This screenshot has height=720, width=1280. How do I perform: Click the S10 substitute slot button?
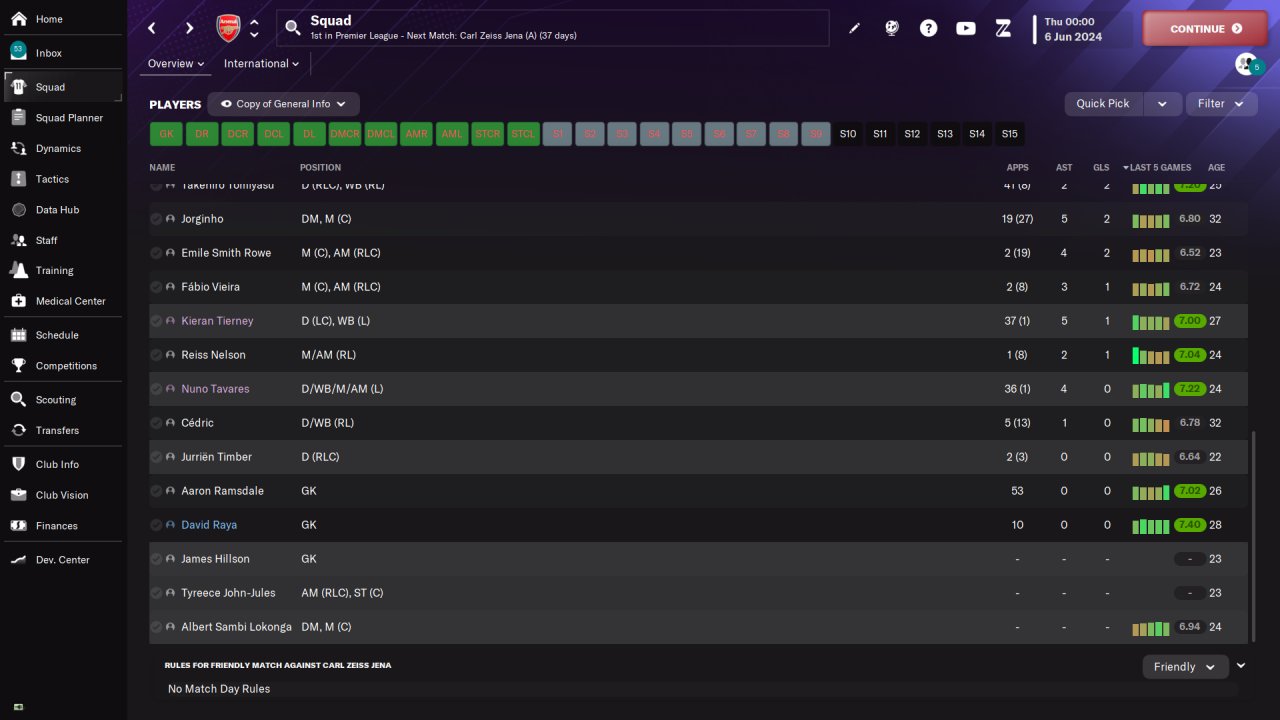pyautogui.click(x=848, y=134)
